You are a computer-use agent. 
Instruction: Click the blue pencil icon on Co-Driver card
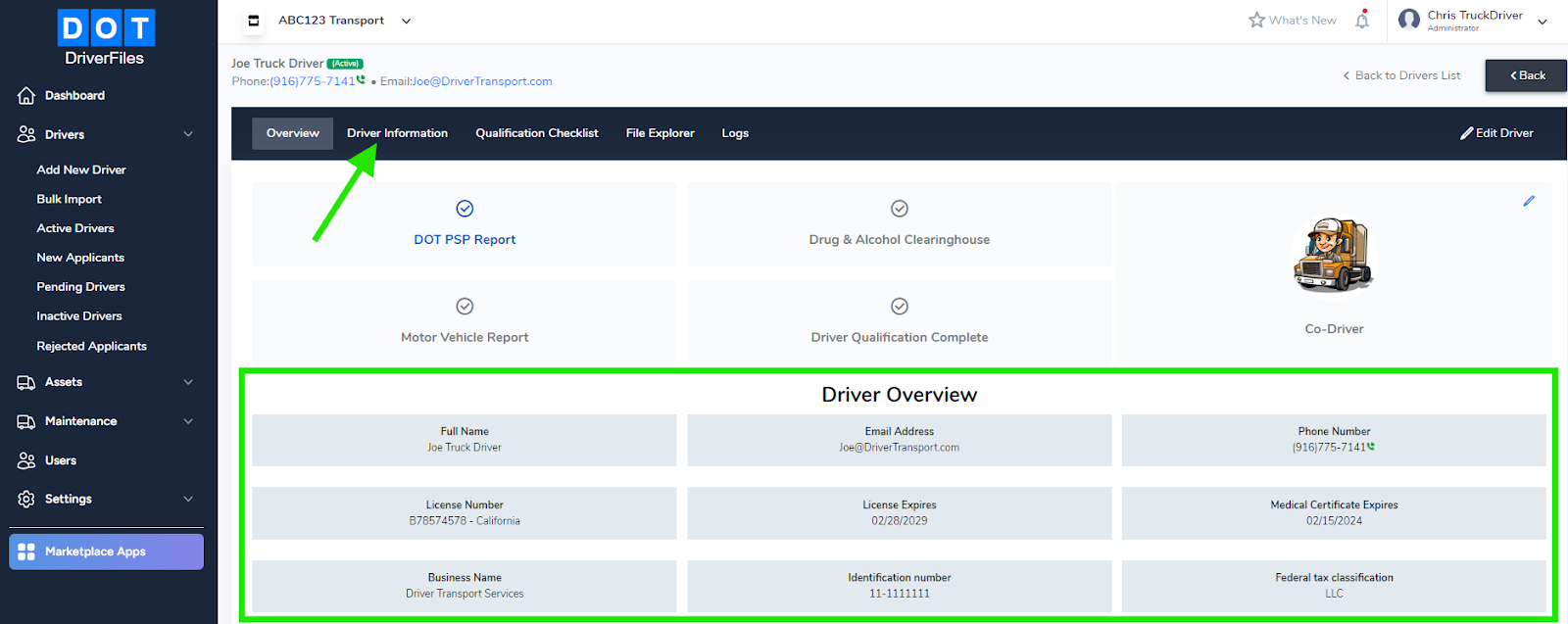click(x=1529, y=201)
